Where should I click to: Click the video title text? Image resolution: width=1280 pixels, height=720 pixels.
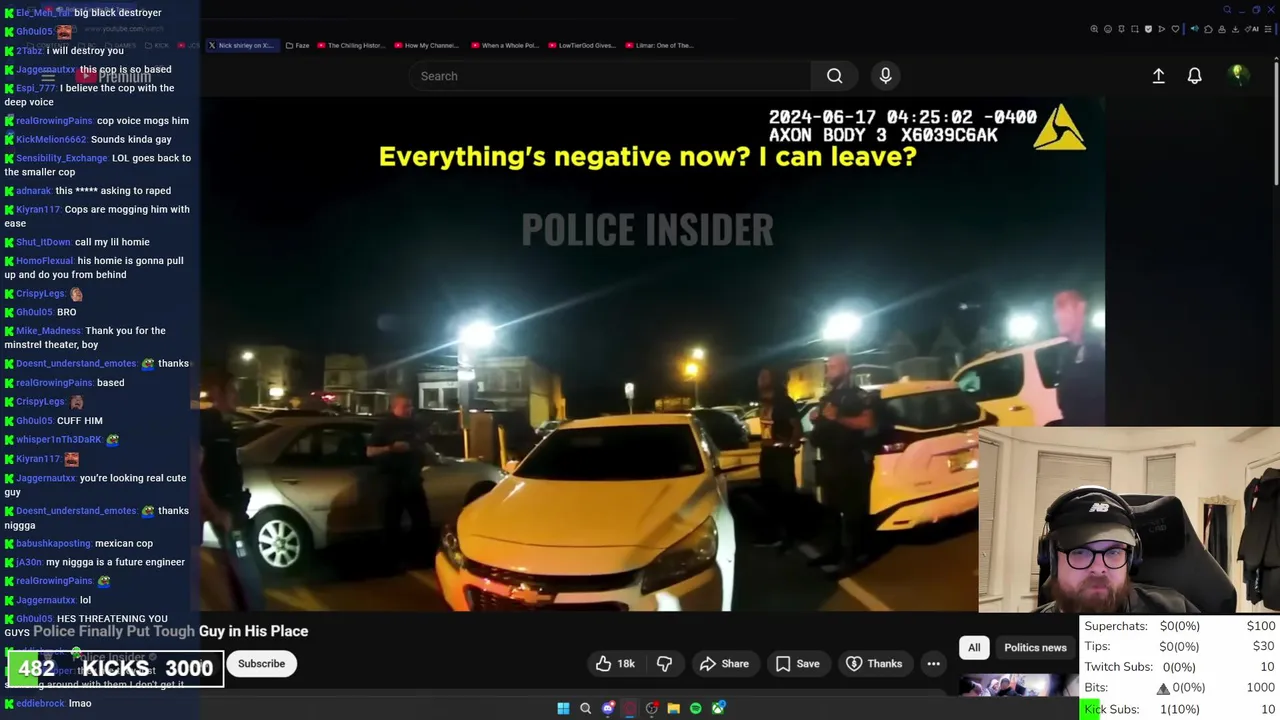(170, 631)
